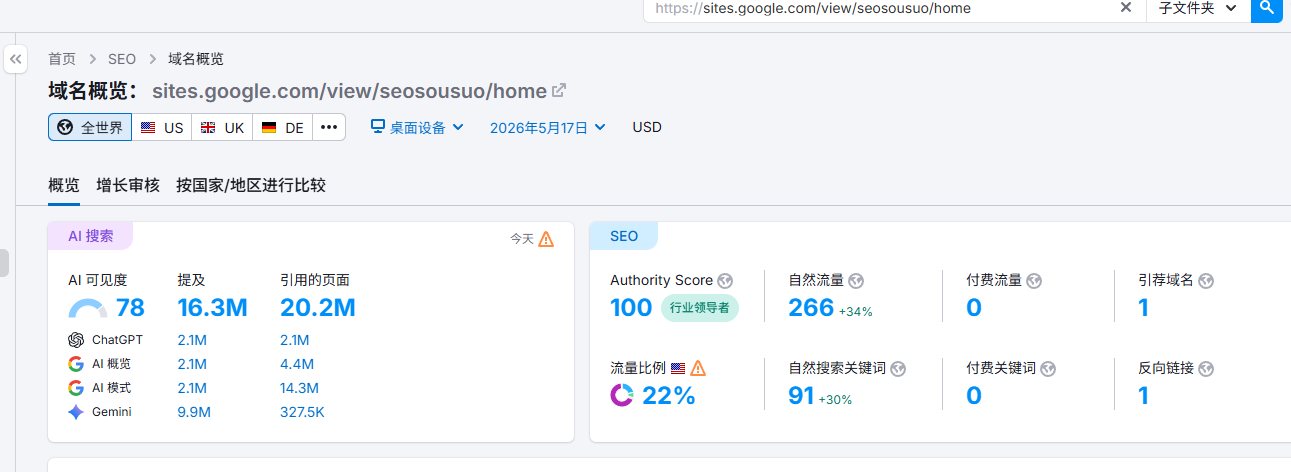This screenshot has width=1291, height=472.
Task: Click the Google icon for AI 模式
Action: (76, 388)
